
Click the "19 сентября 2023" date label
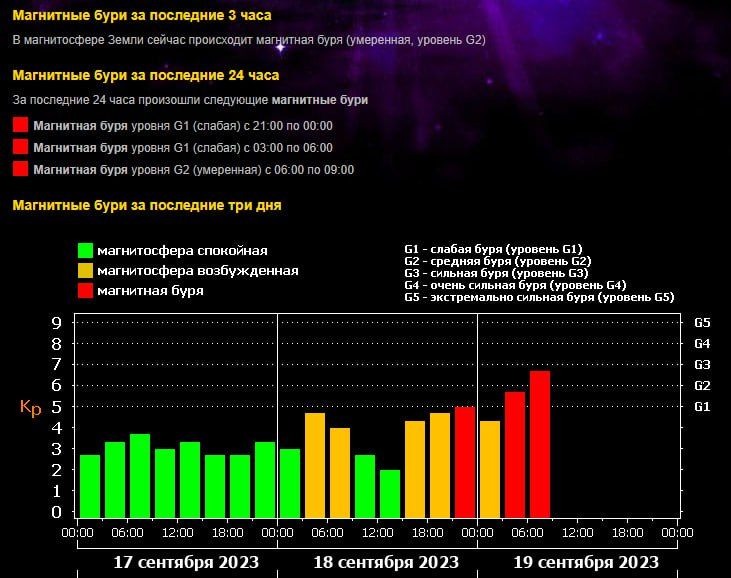click(586, 562)
